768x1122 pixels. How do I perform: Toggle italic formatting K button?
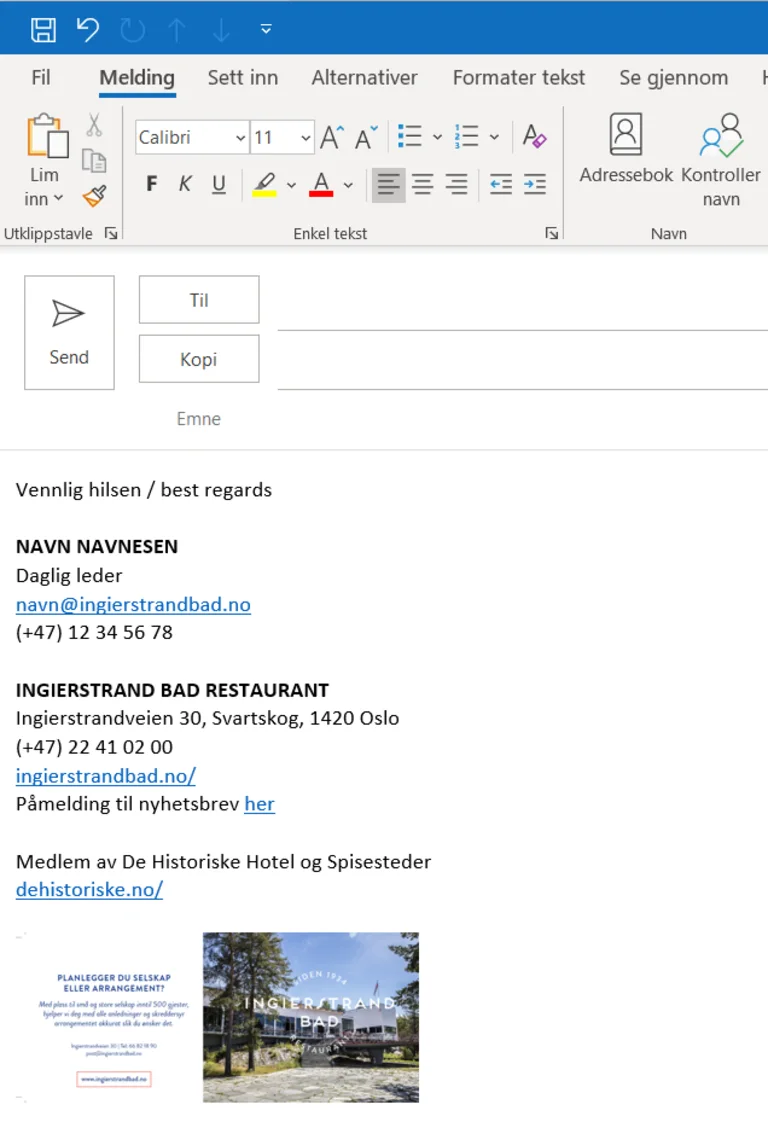point(185,184)
